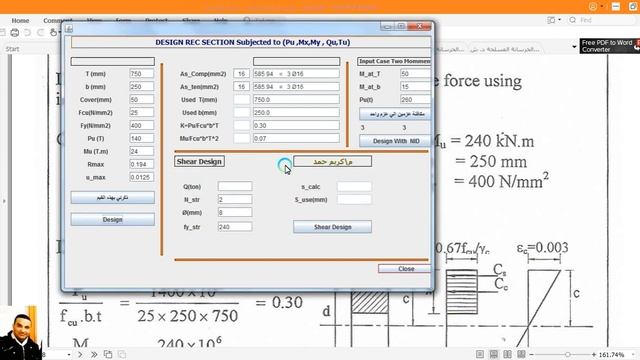The width and height of the screenshot is (640, 360).
Task: Click the Rmax input field
Action: click(142, 164)
